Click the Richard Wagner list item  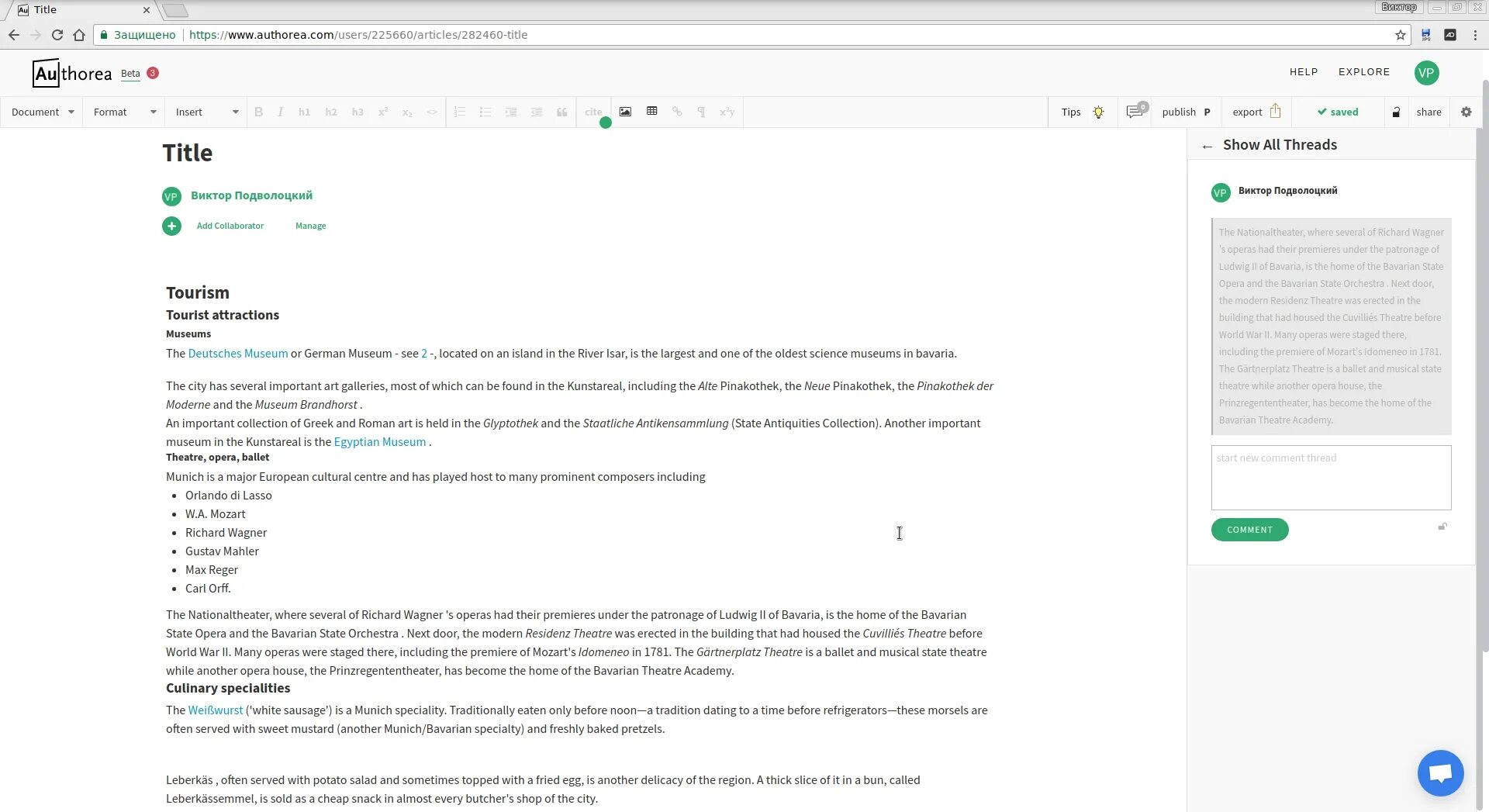(226, 532)
